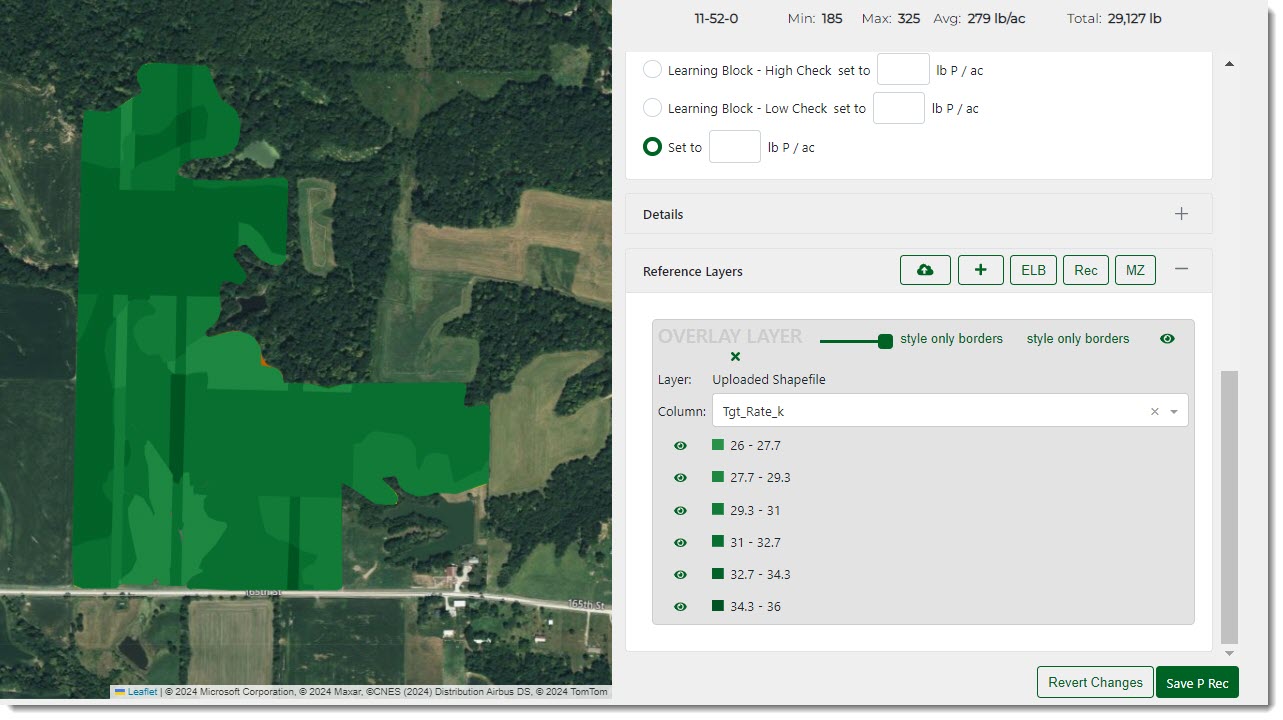This screenshot has height=720, width=1283.
Task: Remove overlay layer with green X
Action: (x=735, y=357)
